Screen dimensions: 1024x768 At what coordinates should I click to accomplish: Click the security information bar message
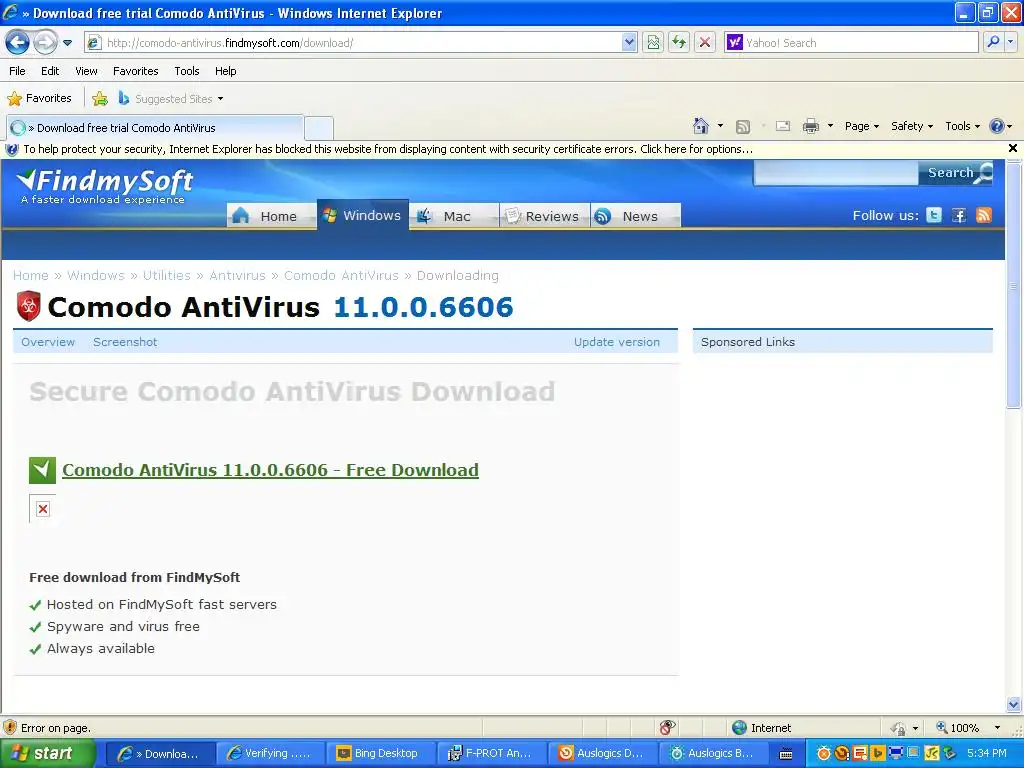(388, 149)
